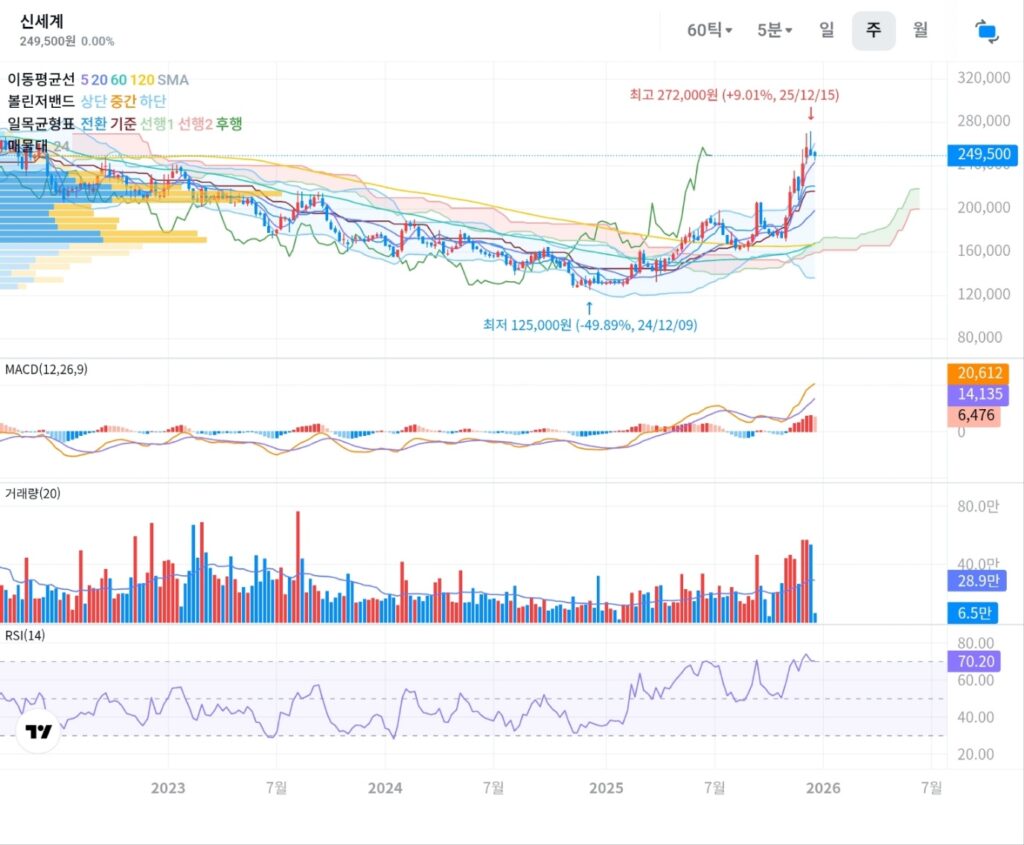Click the TradingView logo icon

click(39, 732)
